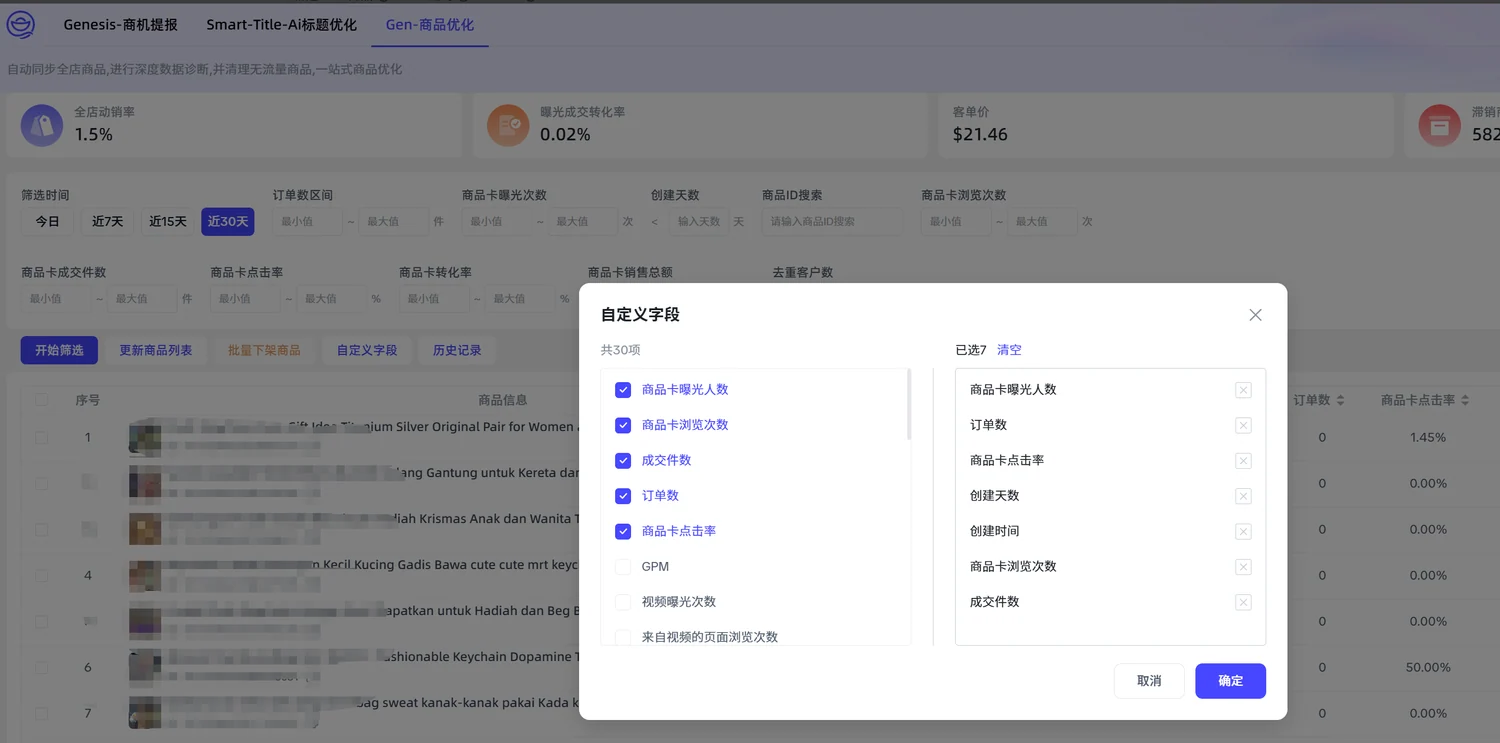This screenshot has height=743, width=1500.
Task: Click the field list scrollbar
Action: (x=908, y=404)
